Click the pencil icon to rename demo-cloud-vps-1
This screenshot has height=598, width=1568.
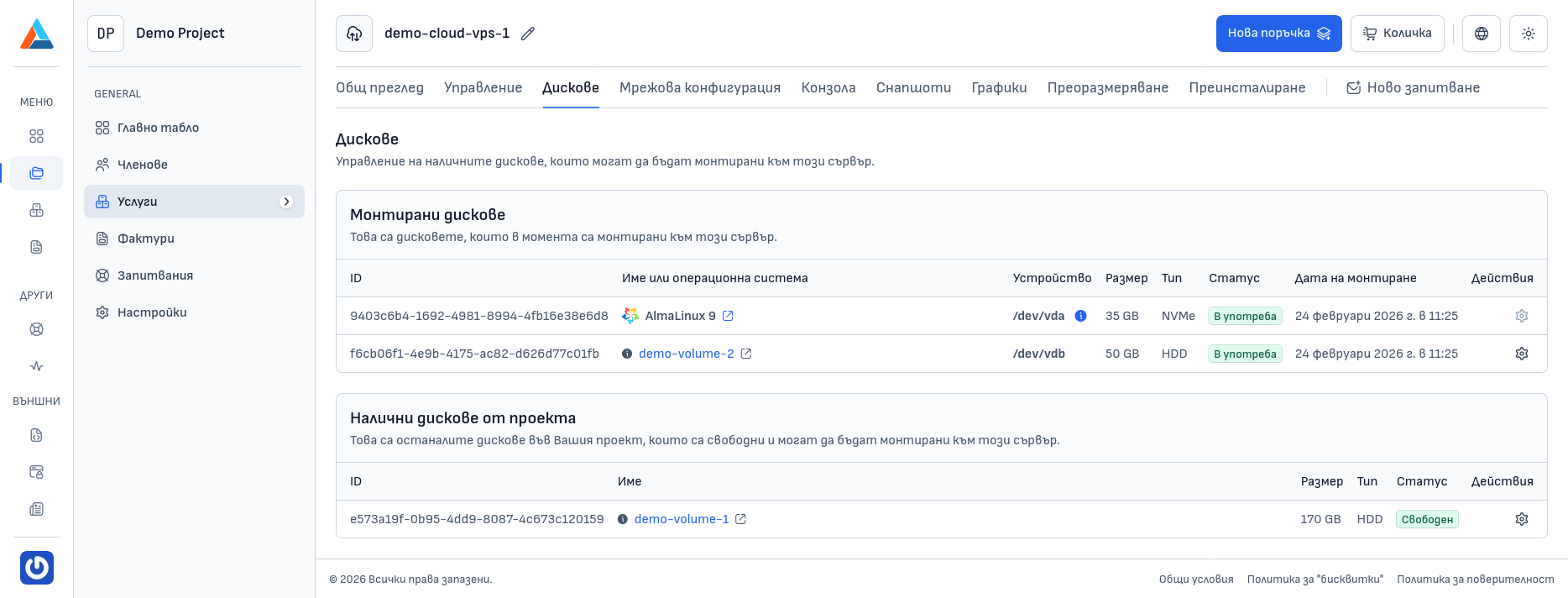point(528,34)
